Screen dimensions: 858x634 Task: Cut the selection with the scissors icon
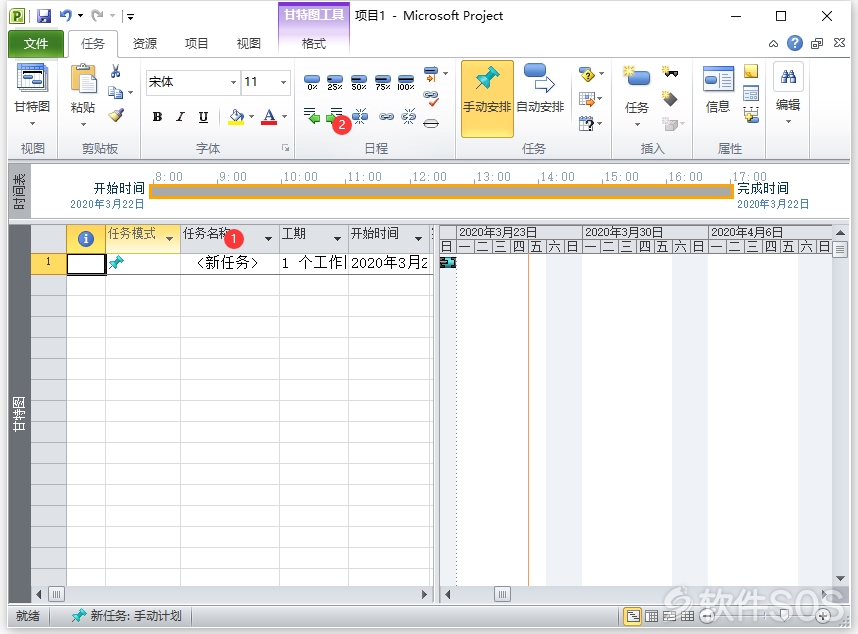point(115,71)
